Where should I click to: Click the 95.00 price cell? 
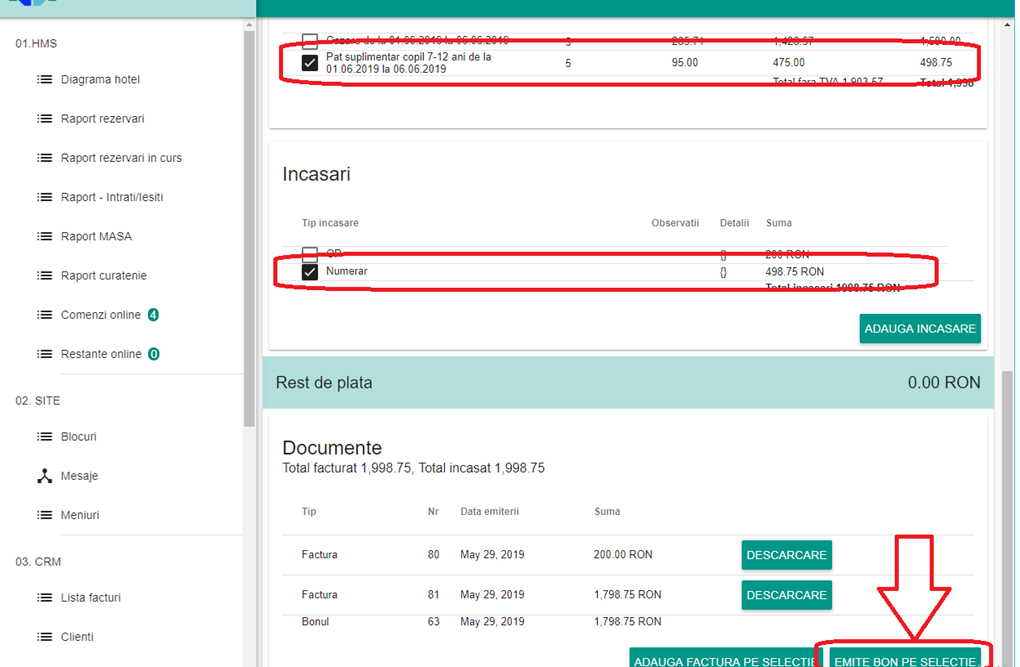coord(685,62)
